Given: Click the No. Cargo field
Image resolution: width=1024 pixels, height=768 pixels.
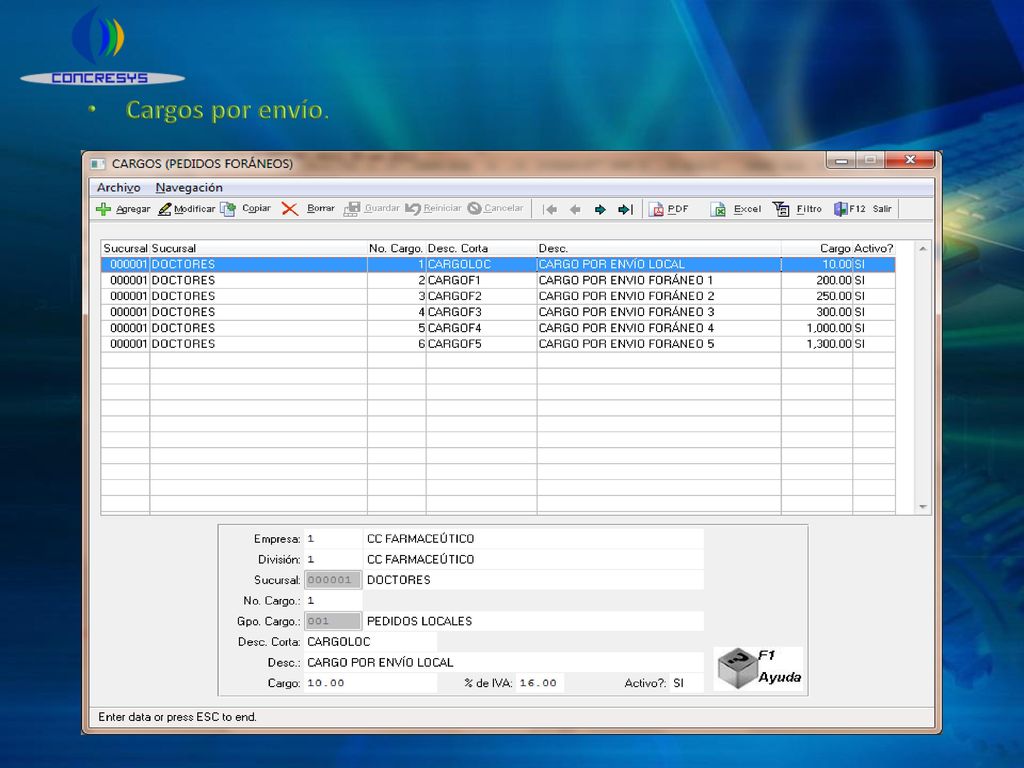Looking at the screenshot, I should click(332, 601).
